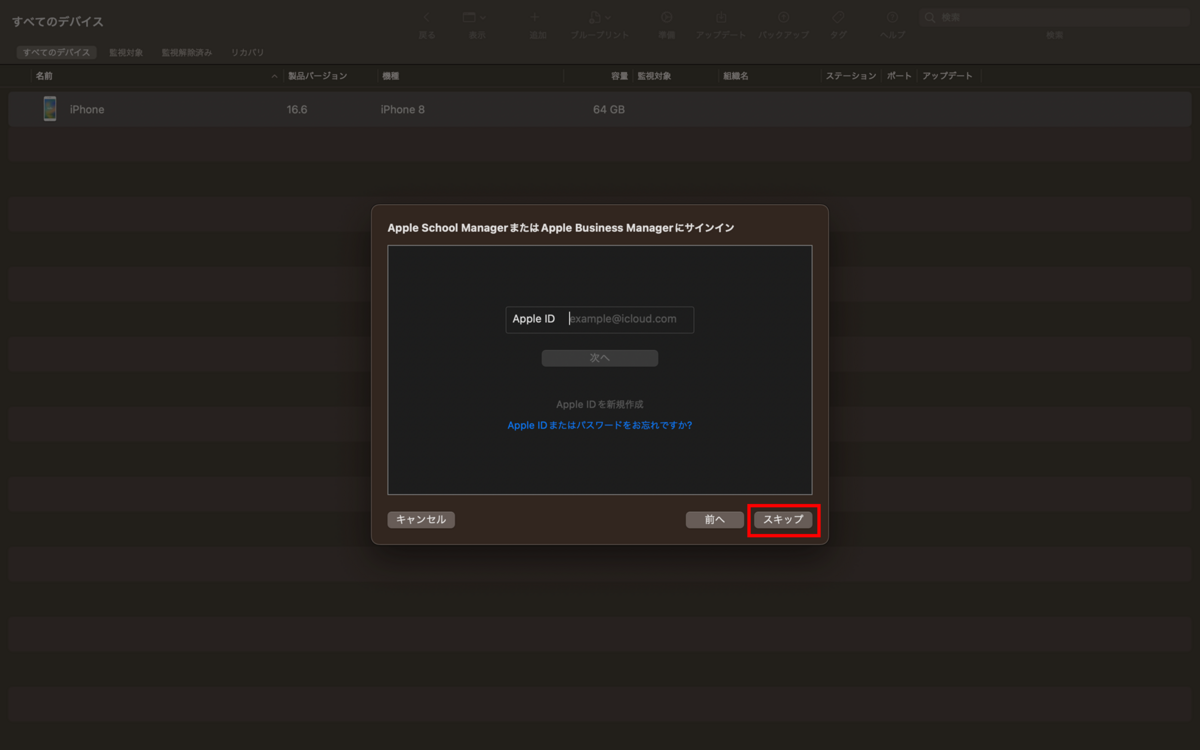
Task: Click the キャンセル button
Action: (421, 520)
